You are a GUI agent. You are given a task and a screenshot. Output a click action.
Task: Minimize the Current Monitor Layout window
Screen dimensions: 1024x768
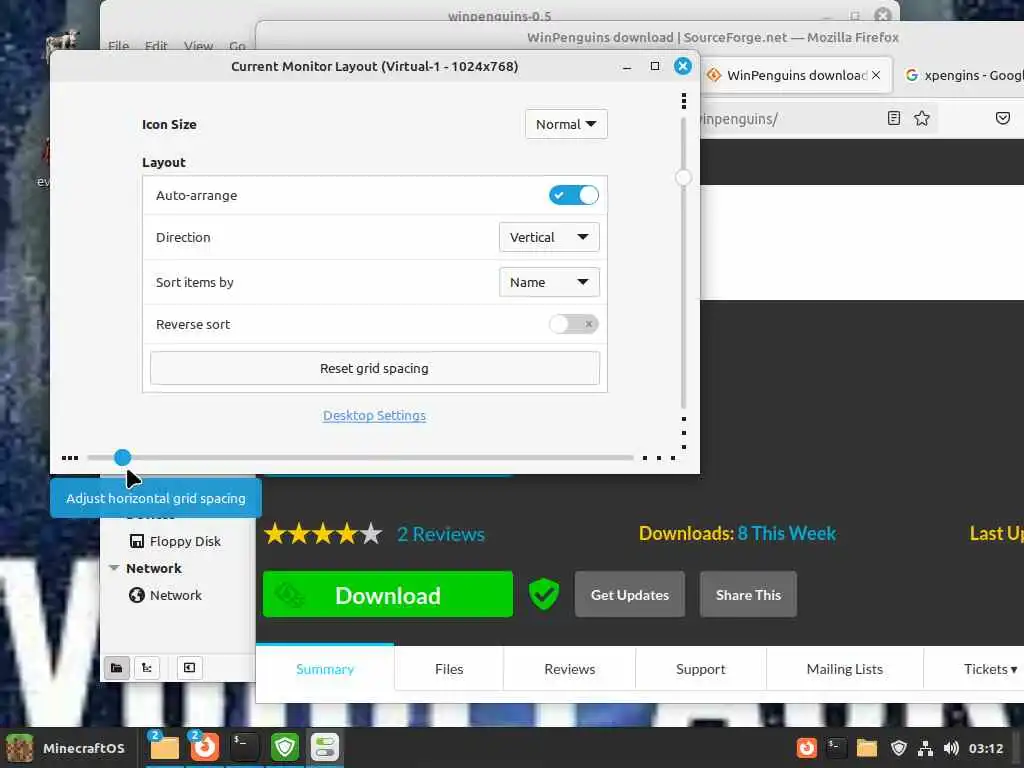627,67
